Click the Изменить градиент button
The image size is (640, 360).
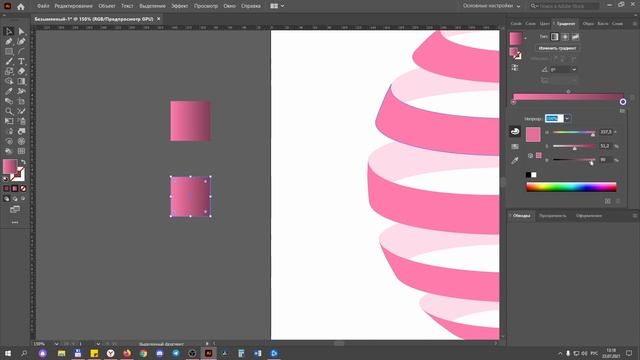coord(557,48)
